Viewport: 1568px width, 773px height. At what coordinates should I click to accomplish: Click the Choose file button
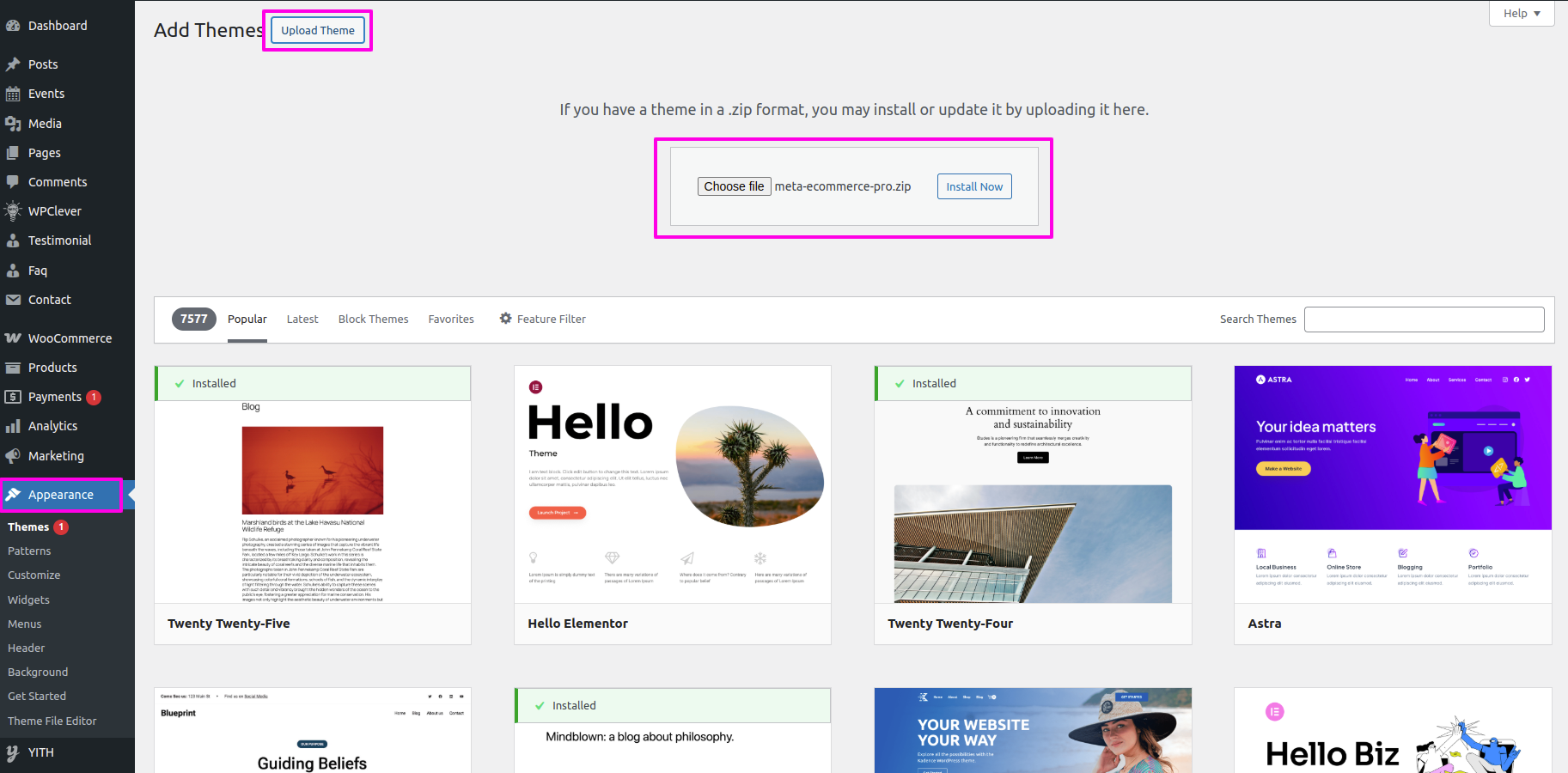click(734, 186)
